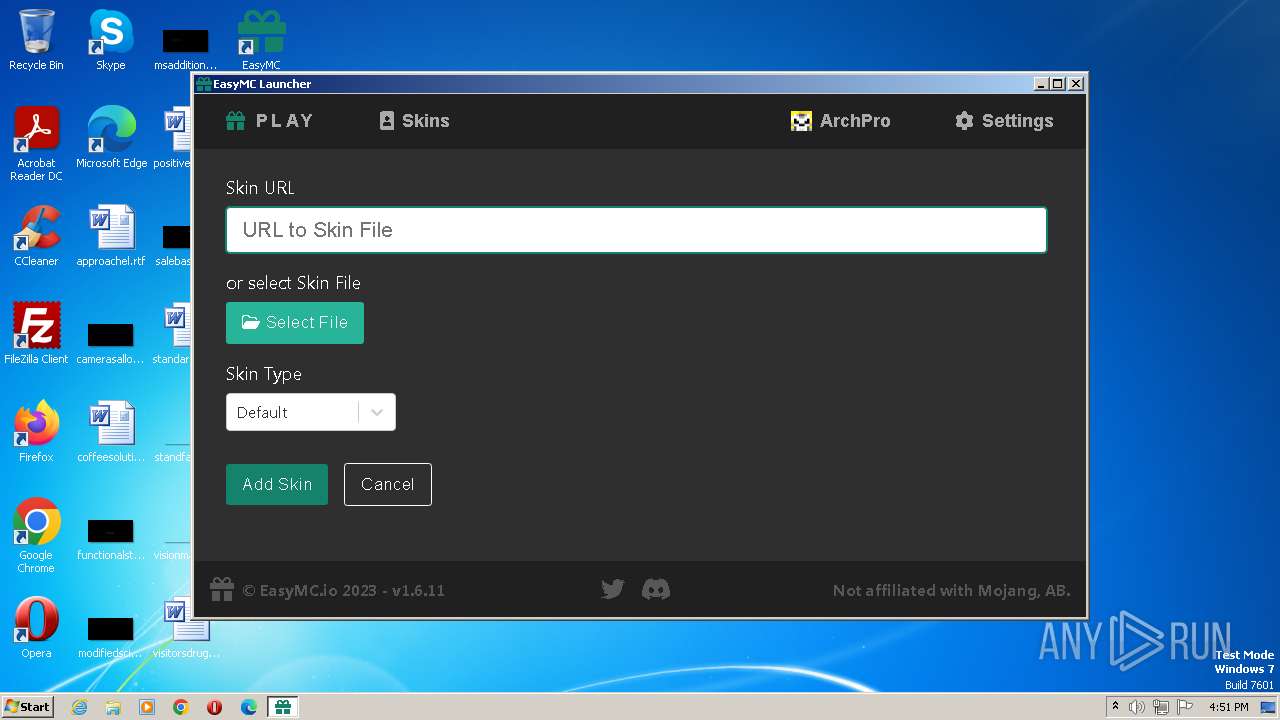Switch to the Skins tab
This screenshot has height=720, width=1280.
414,121
